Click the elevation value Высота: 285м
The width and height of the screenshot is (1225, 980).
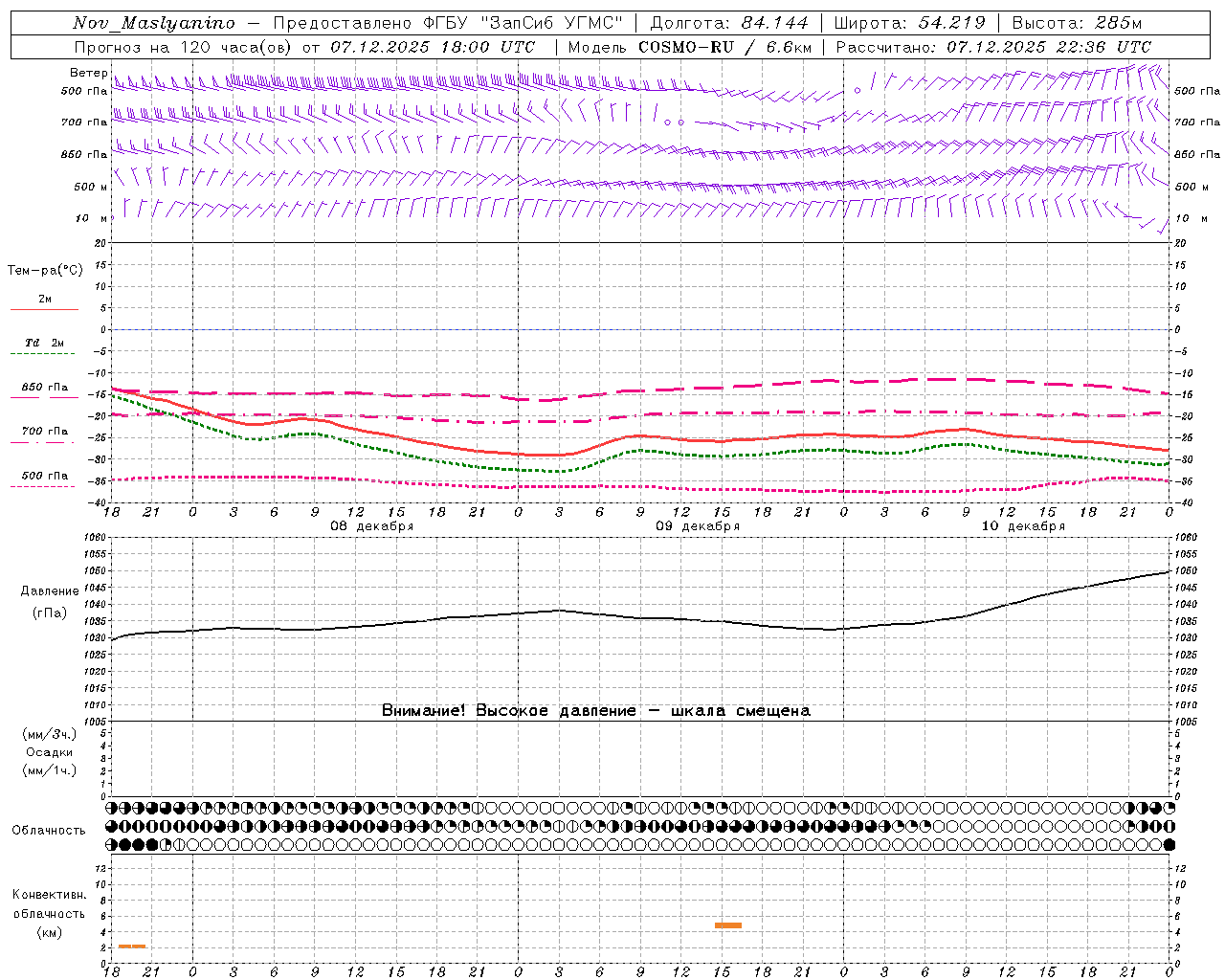(x=1077, y=23)
